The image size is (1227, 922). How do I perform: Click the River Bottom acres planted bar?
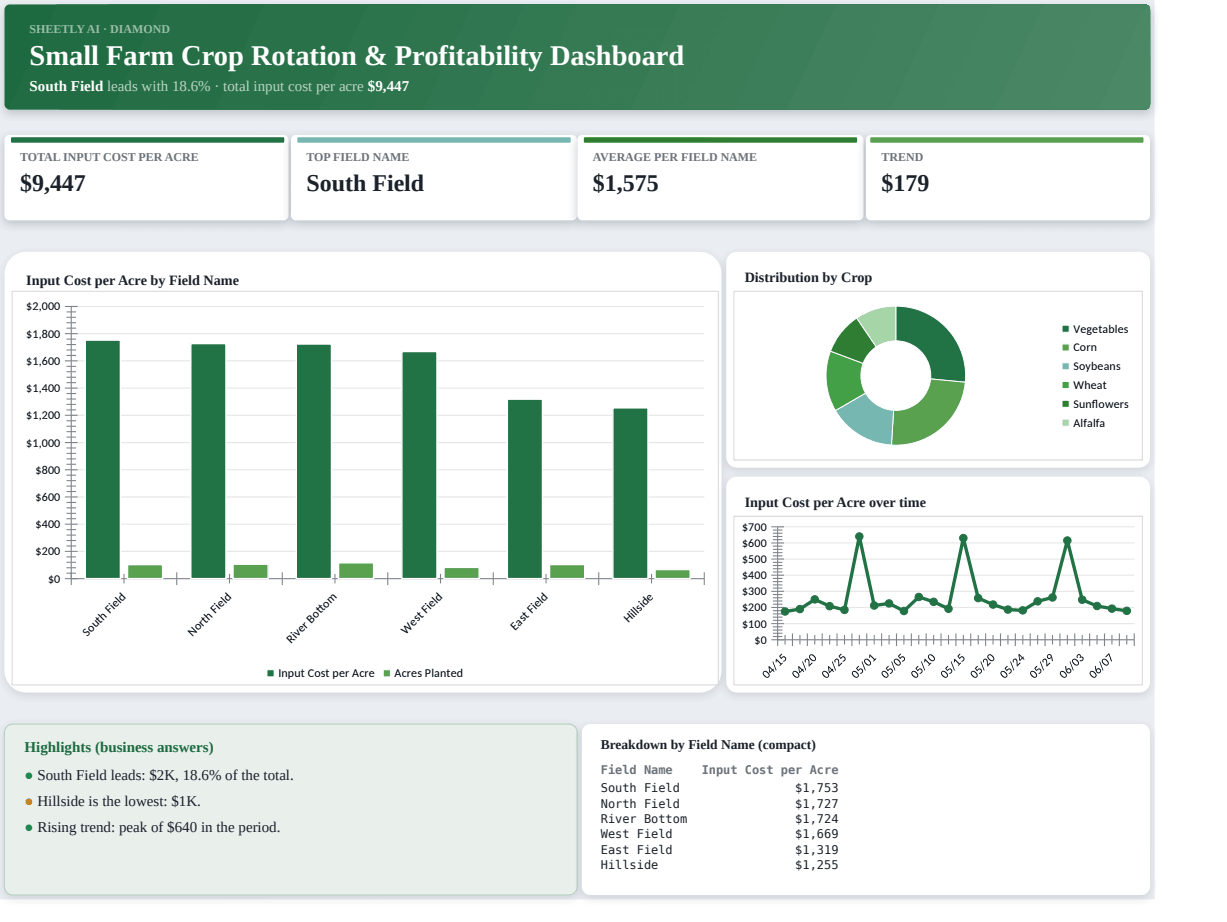point(356,571)
